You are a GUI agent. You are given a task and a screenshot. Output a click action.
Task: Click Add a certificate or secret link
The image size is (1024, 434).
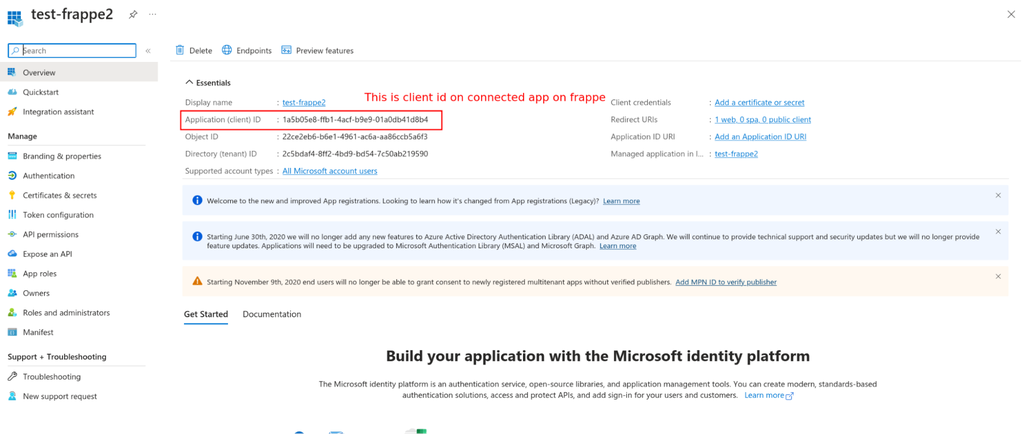(760, 102)
